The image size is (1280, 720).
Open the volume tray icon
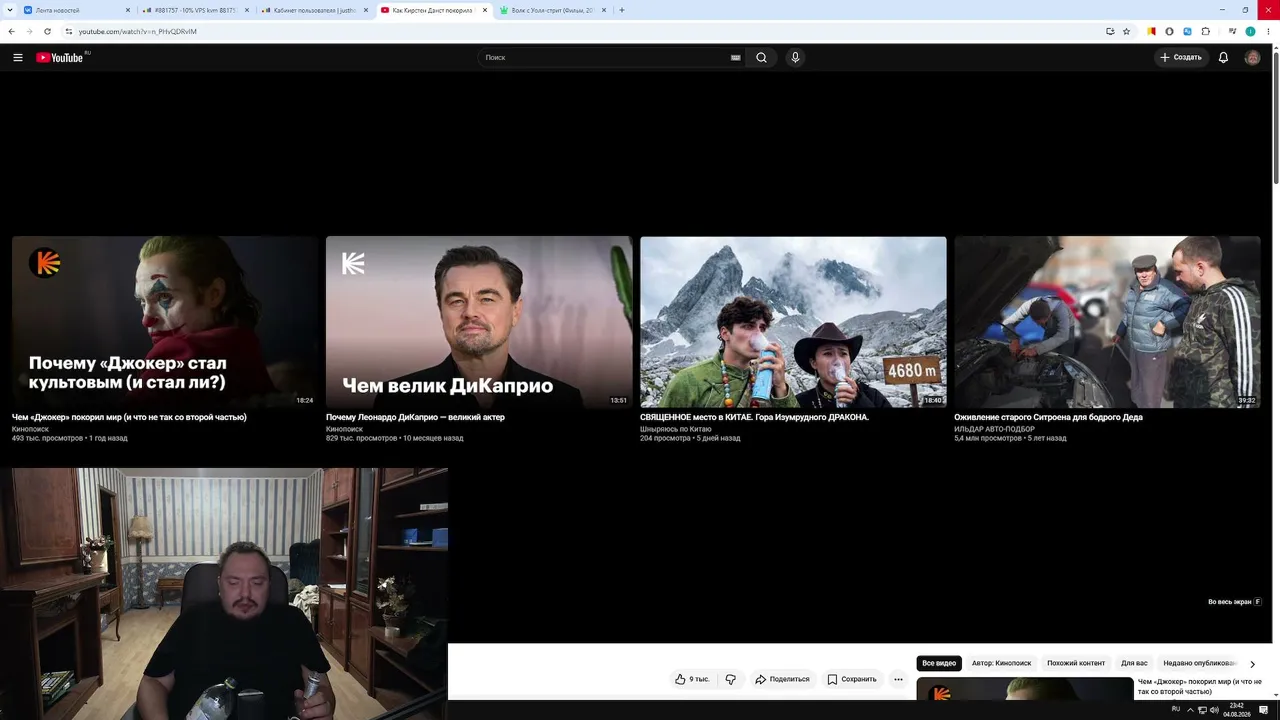[x=1214, y=710]
